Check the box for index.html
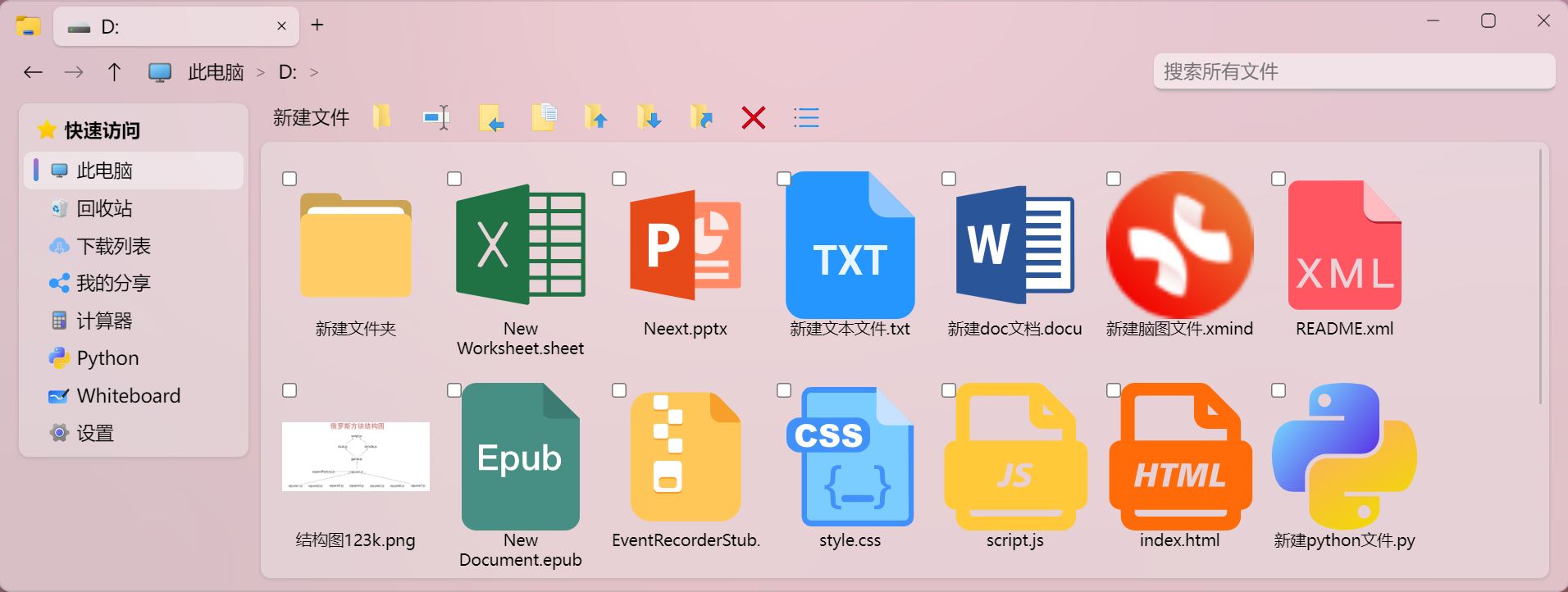 point(1114,390)
